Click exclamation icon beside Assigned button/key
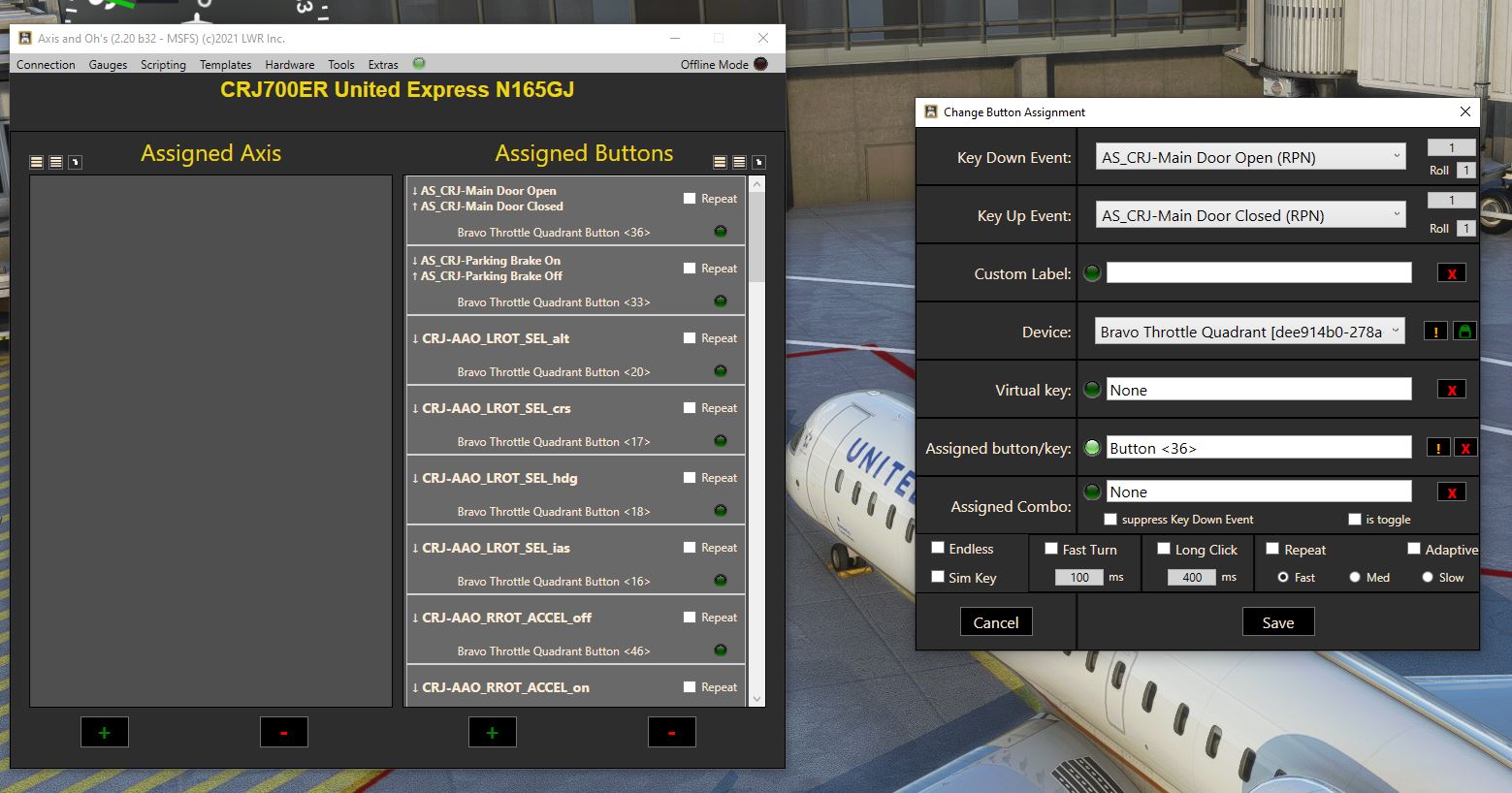The image size is (1512, 793). tap(1437, 448)
